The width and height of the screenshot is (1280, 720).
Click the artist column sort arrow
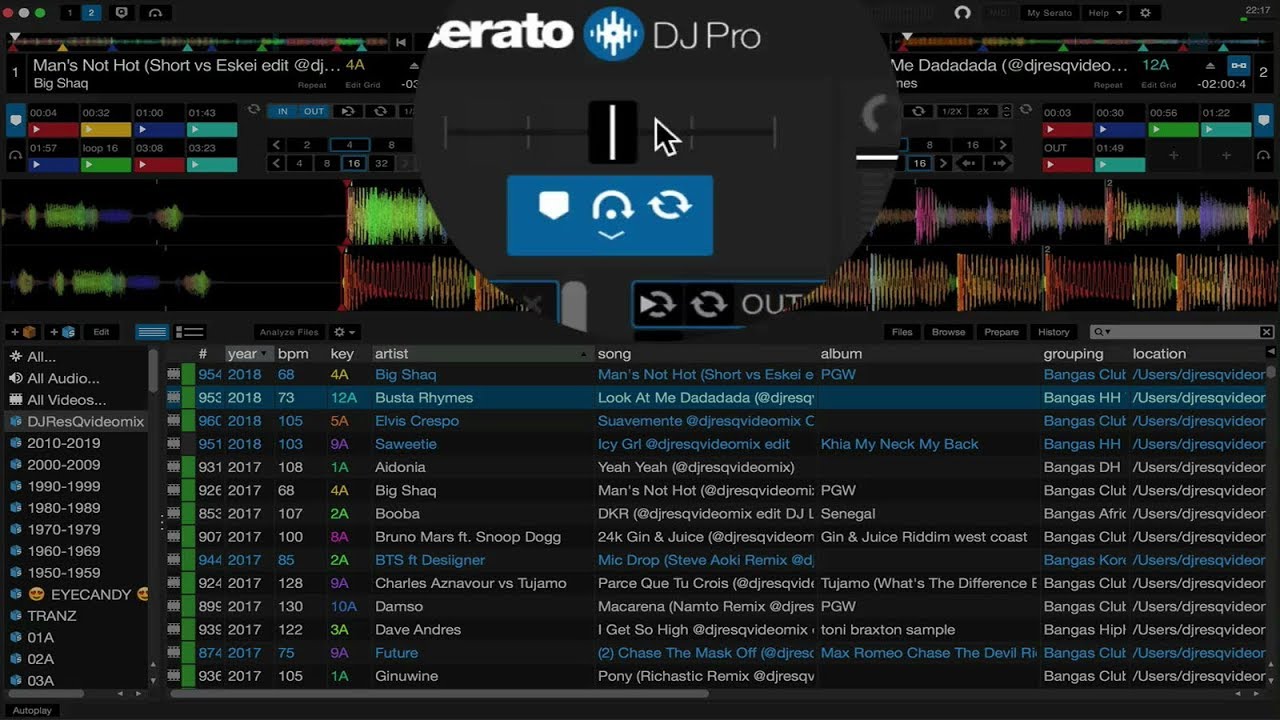(x=583, y=354)
